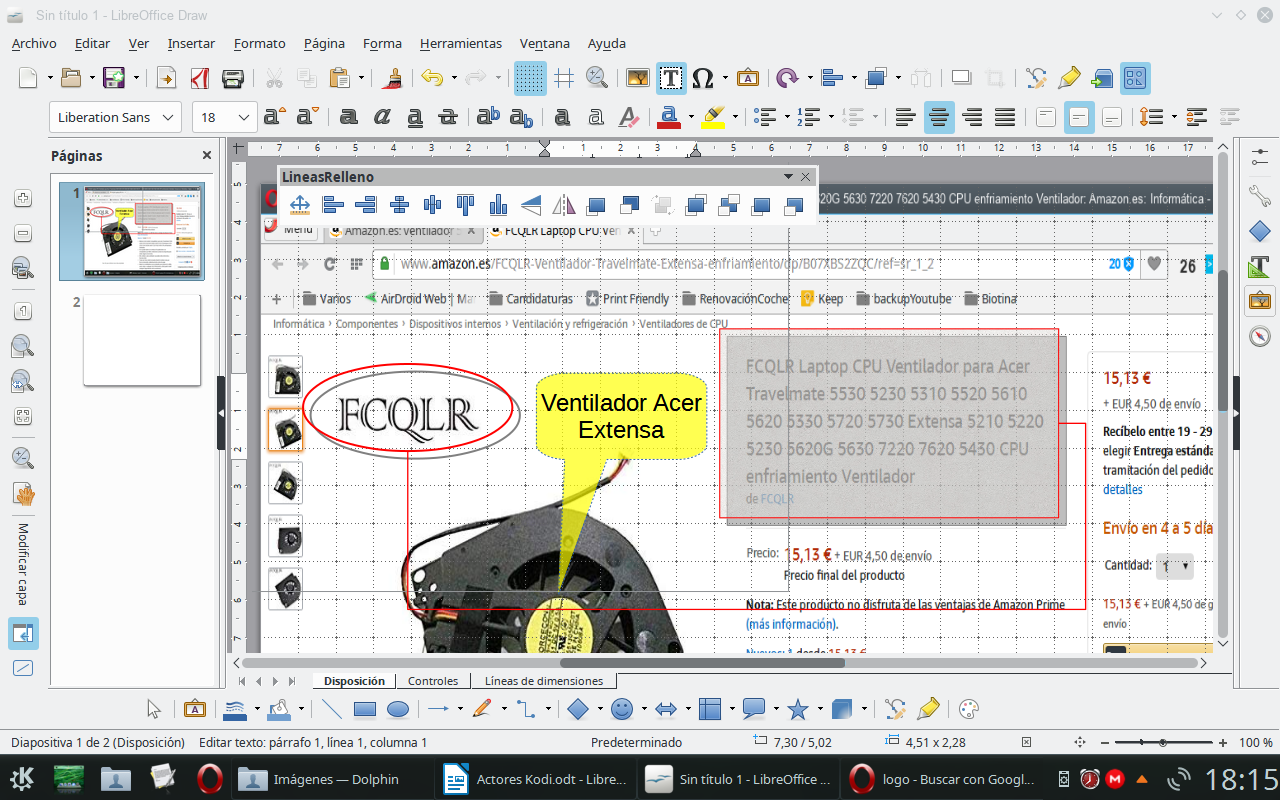This screenshot has width=1280, height=800.
Task: Toggle center horizontal text alignment
Action: [939, 117]
